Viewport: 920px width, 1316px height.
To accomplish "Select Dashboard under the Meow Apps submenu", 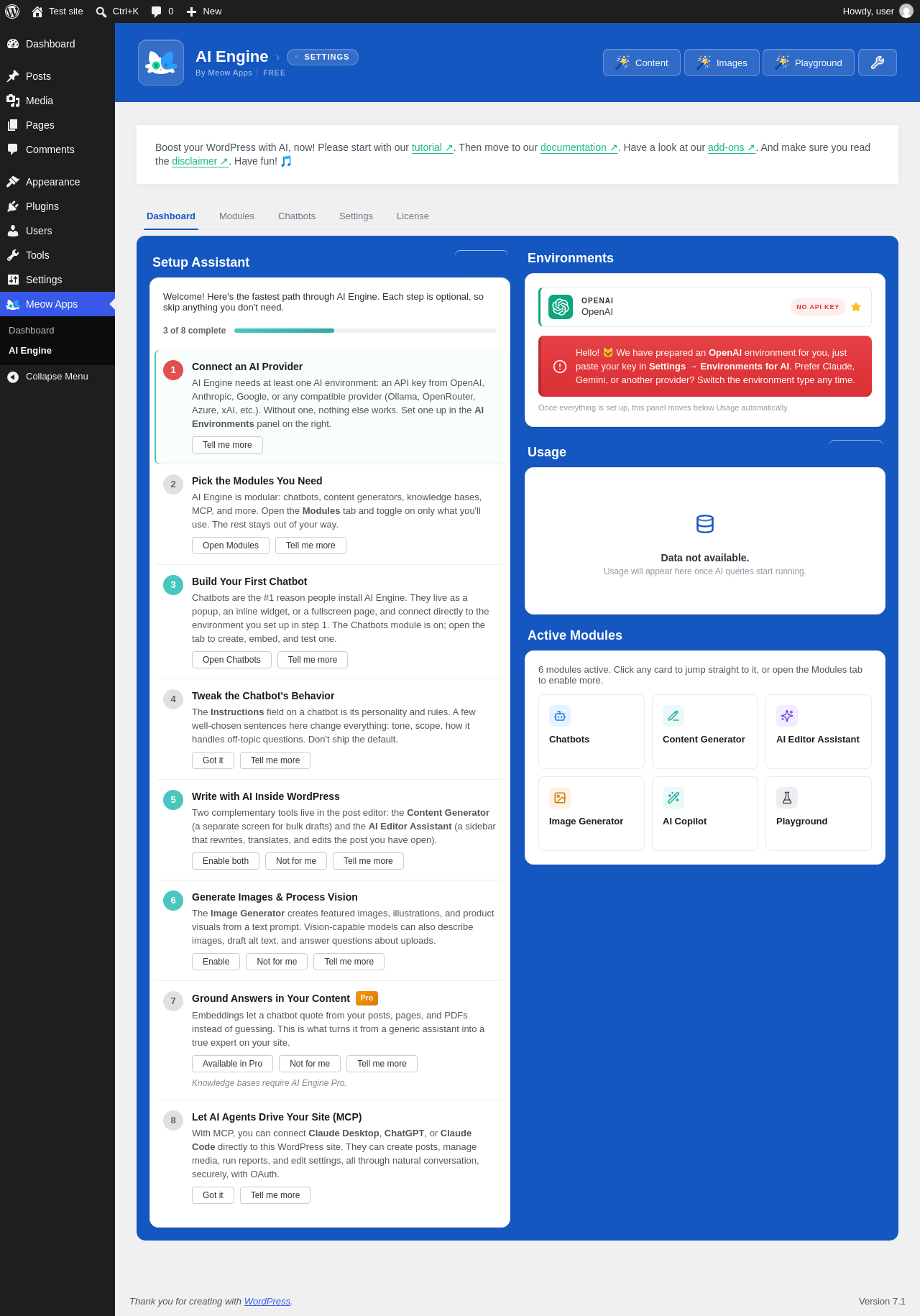I will pyautogui.click(x=32, y=331).
